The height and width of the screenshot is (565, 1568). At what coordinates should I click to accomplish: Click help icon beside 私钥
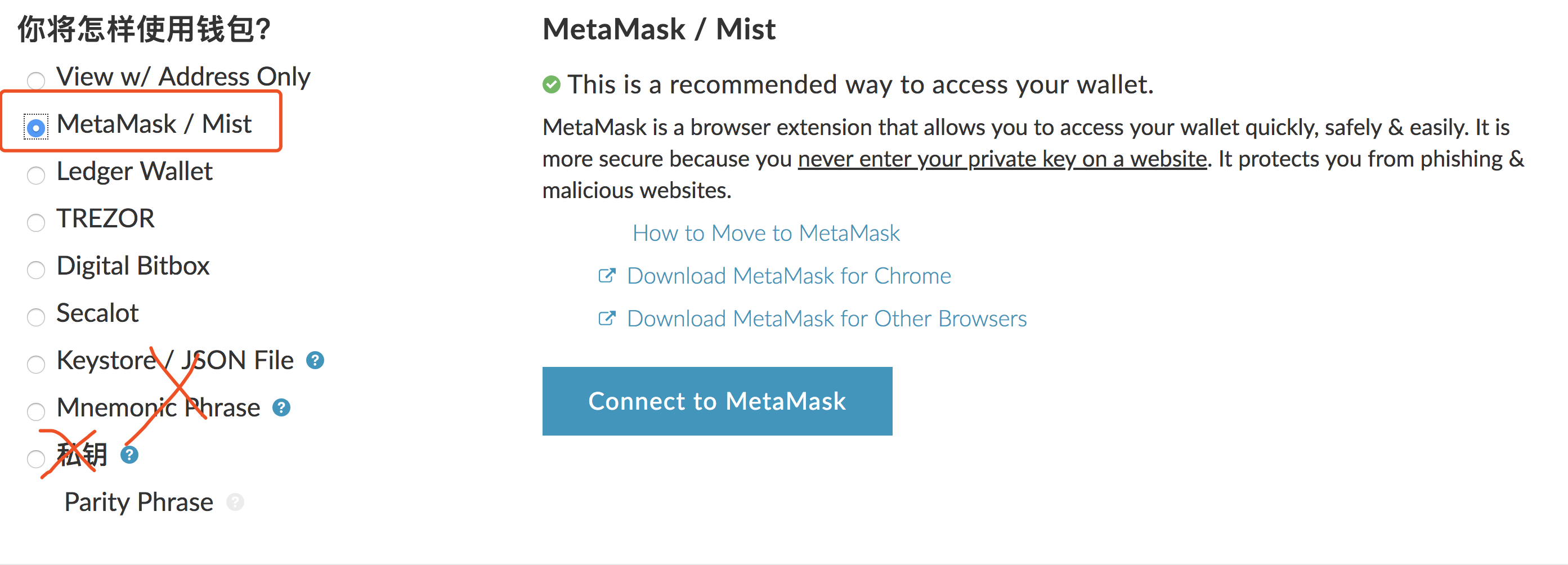(x=129, y=455)
